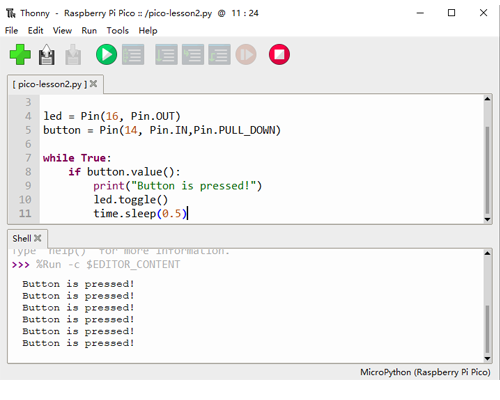Click editor scrollbar up arrow

pyautogui.click(x=487, y=99)
